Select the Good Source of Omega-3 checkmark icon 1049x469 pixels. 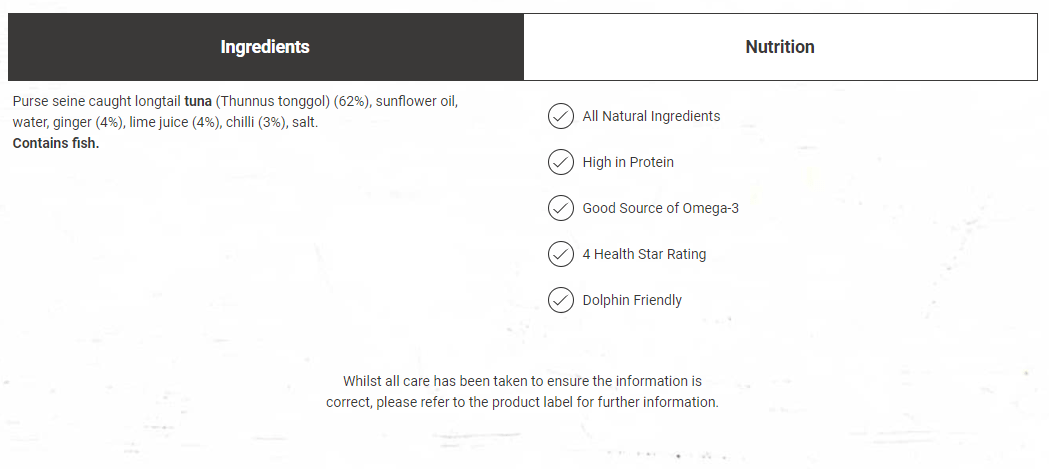click(x=561, y=208)
